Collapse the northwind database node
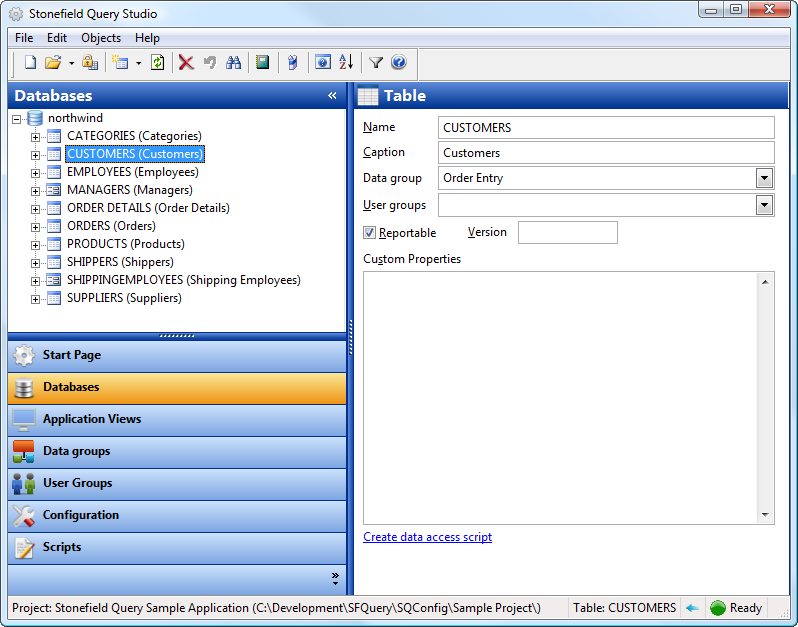798x627 pixels. click(x=17, y=118)
